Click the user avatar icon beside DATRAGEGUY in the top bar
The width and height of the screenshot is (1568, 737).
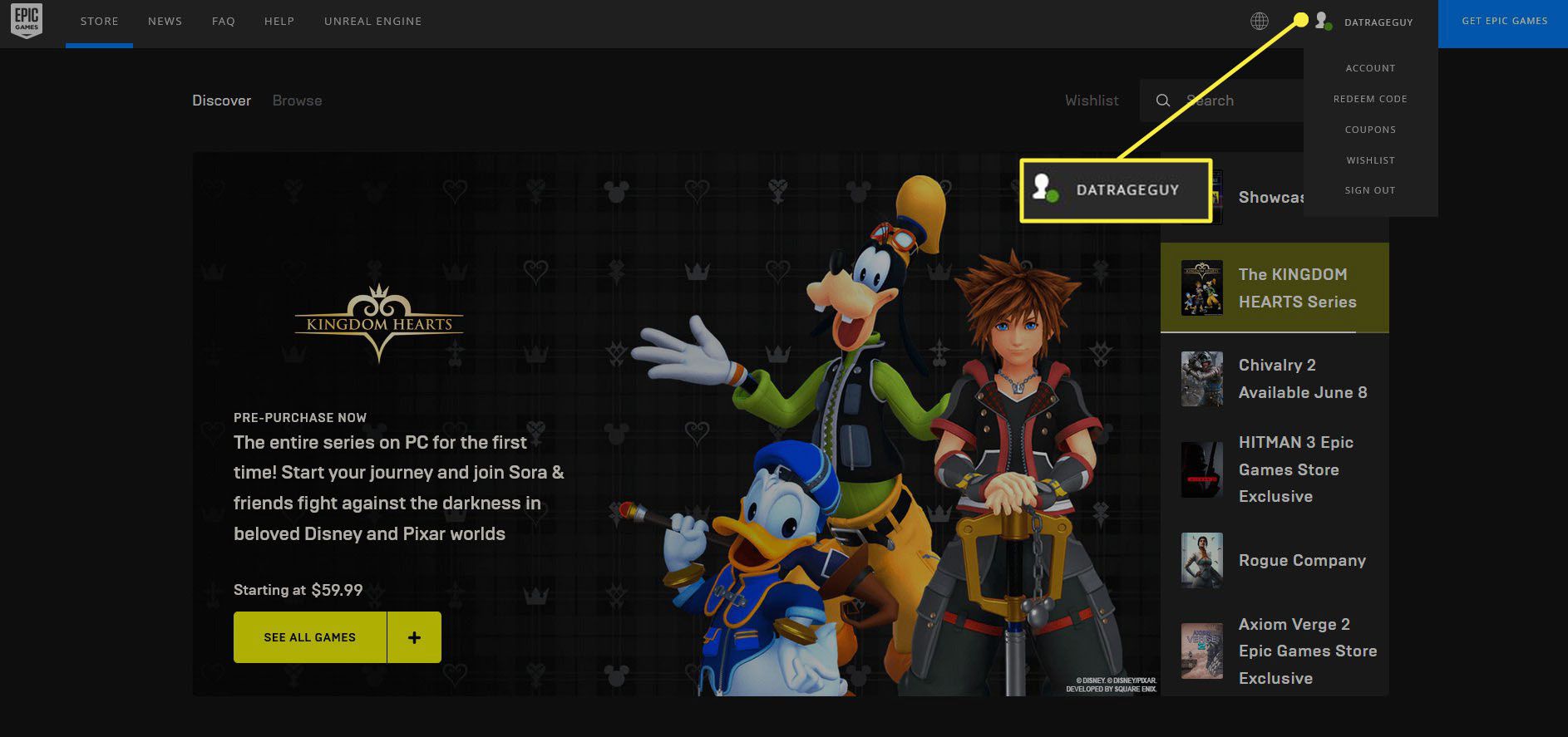tap(1323, 22)
